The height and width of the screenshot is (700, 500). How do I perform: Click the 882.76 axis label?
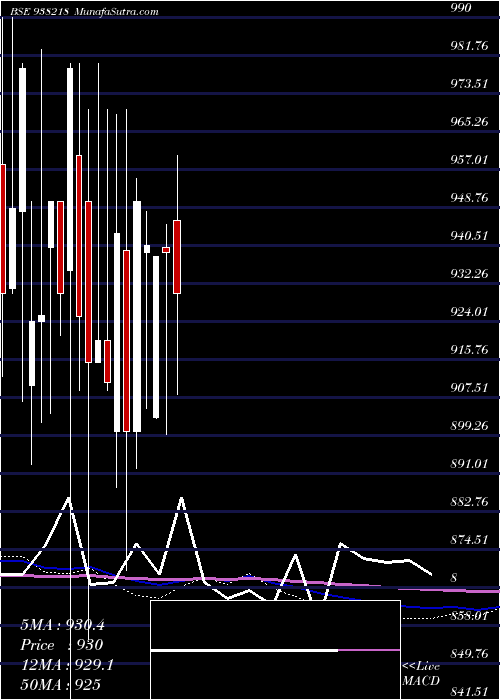[x=469, y=501]
